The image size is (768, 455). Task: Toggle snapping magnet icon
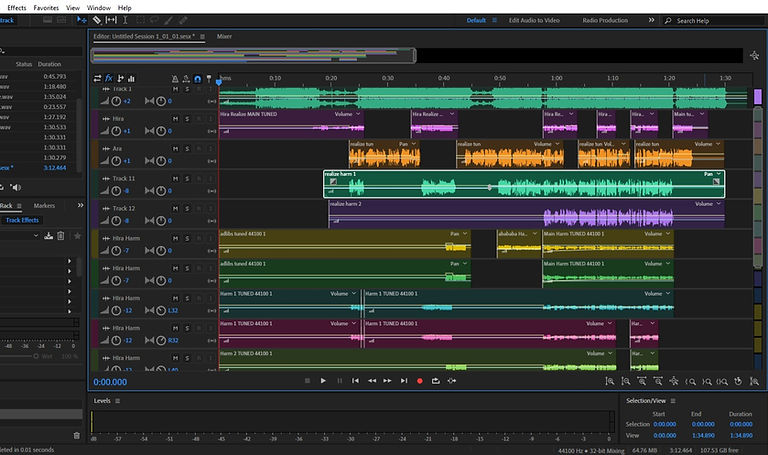pyautogui.click(x=197, y=78)
